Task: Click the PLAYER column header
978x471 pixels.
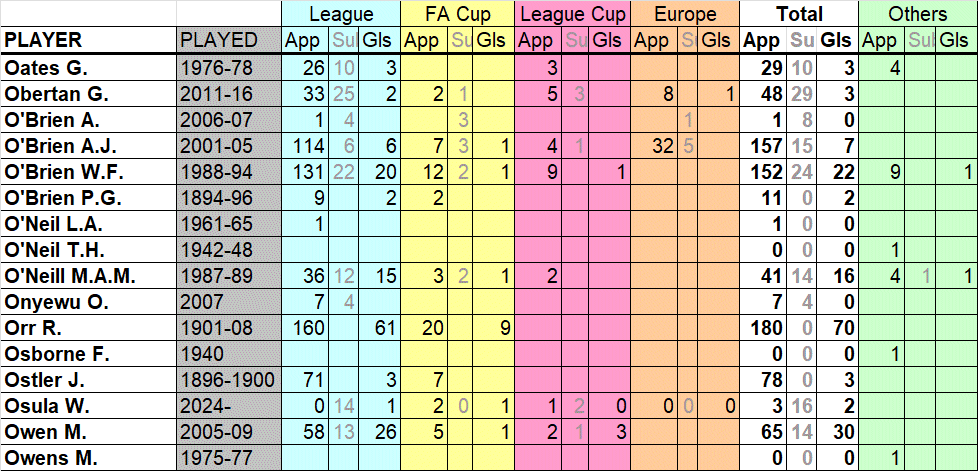Action: 42,41
